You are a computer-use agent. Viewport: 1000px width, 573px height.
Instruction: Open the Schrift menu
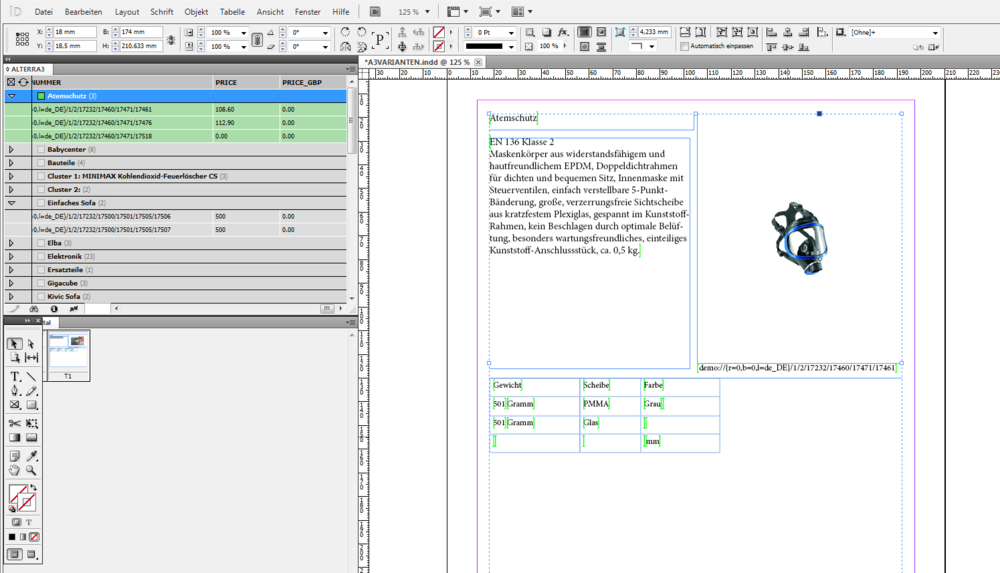click(x=161, y=12)
